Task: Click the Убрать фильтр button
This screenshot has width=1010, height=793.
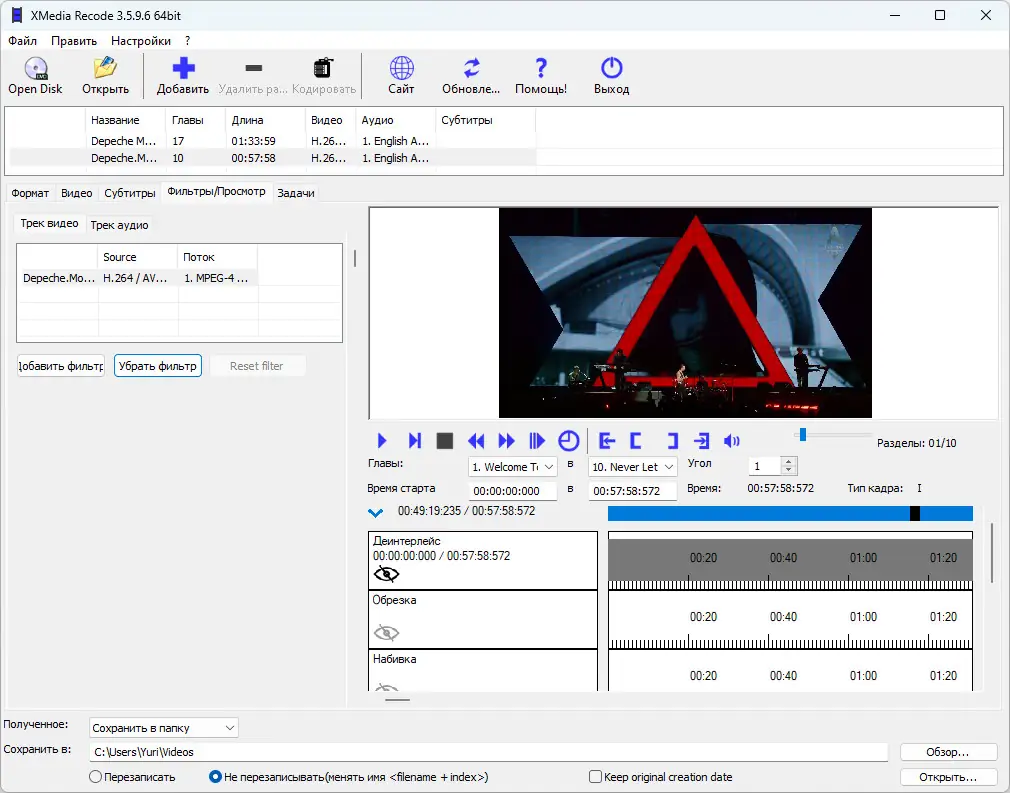Action: [x=158, y=366]
